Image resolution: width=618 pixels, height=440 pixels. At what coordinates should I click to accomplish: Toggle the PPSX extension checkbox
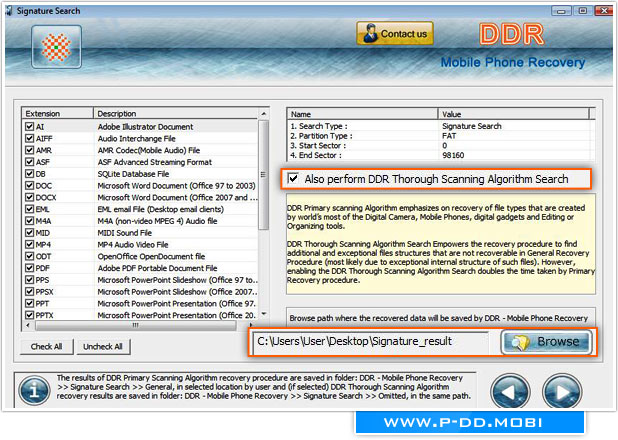tap(29, 291)
